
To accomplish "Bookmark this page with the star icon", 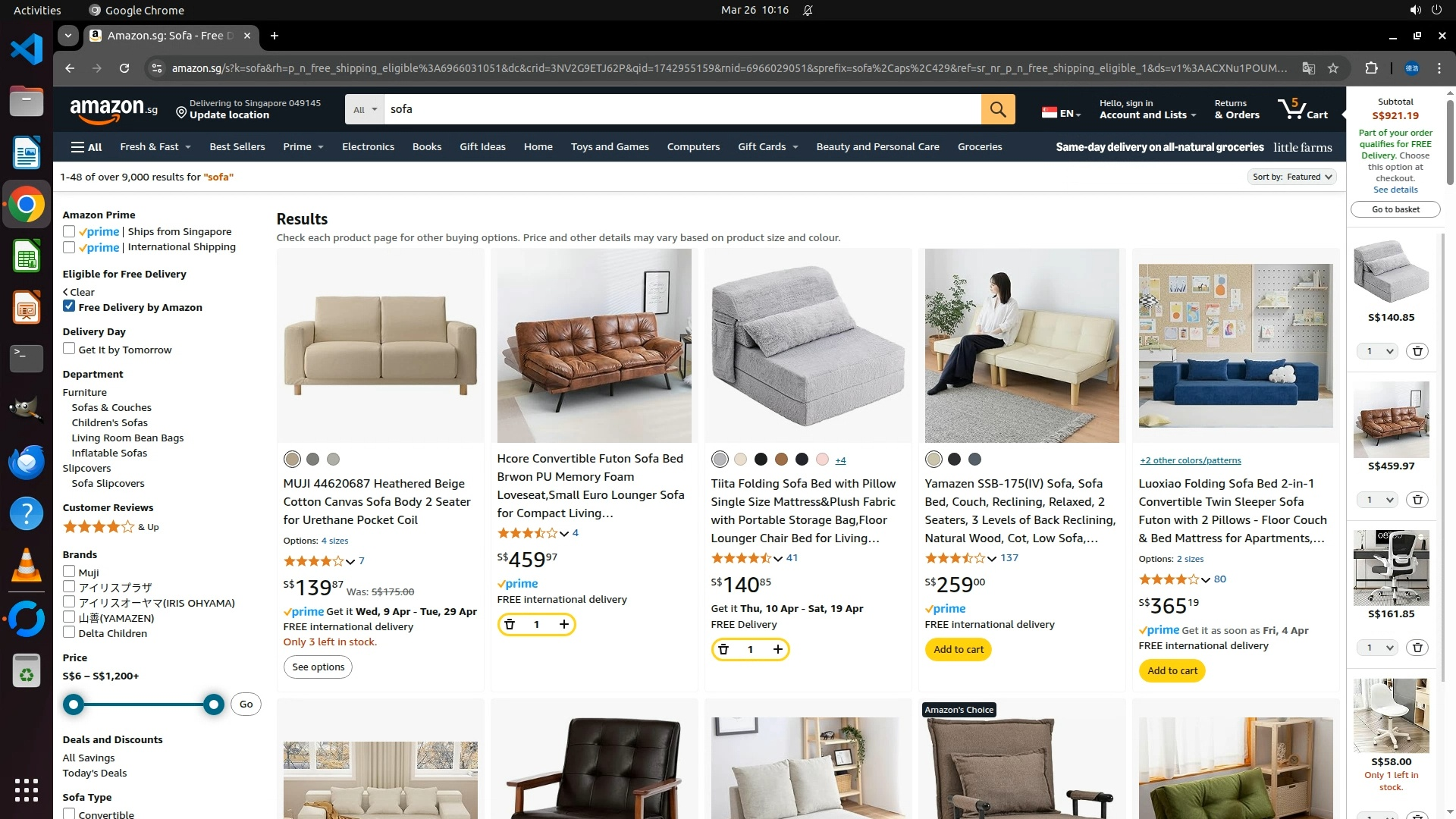I will pos(1333,68).
